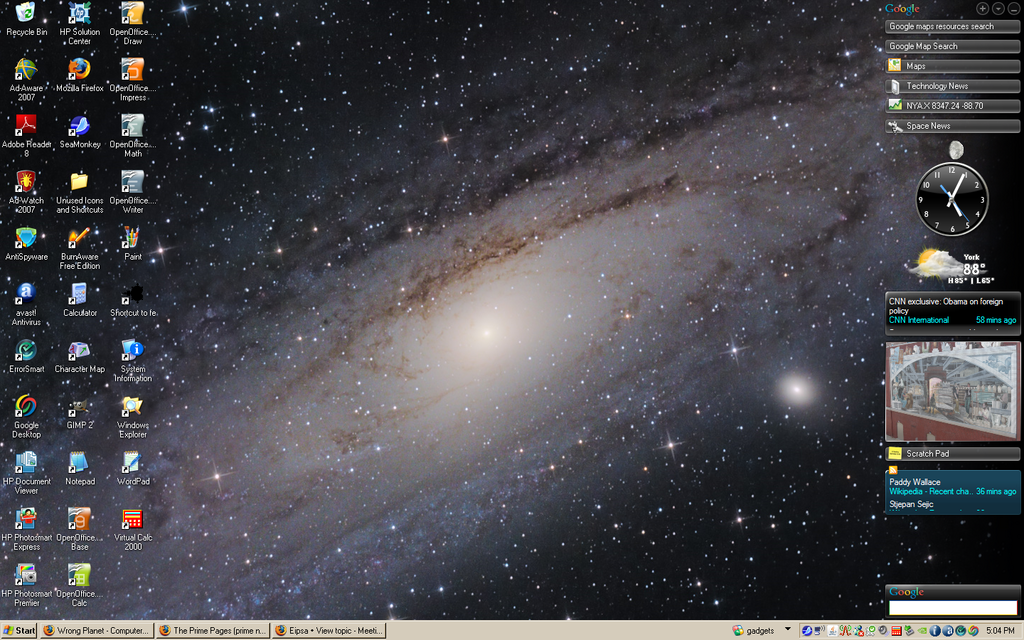This screenshot has height=640, width=1024.
Task: Switch to The Prime Pages taskbar window
Action: click(x=214, y=631)
